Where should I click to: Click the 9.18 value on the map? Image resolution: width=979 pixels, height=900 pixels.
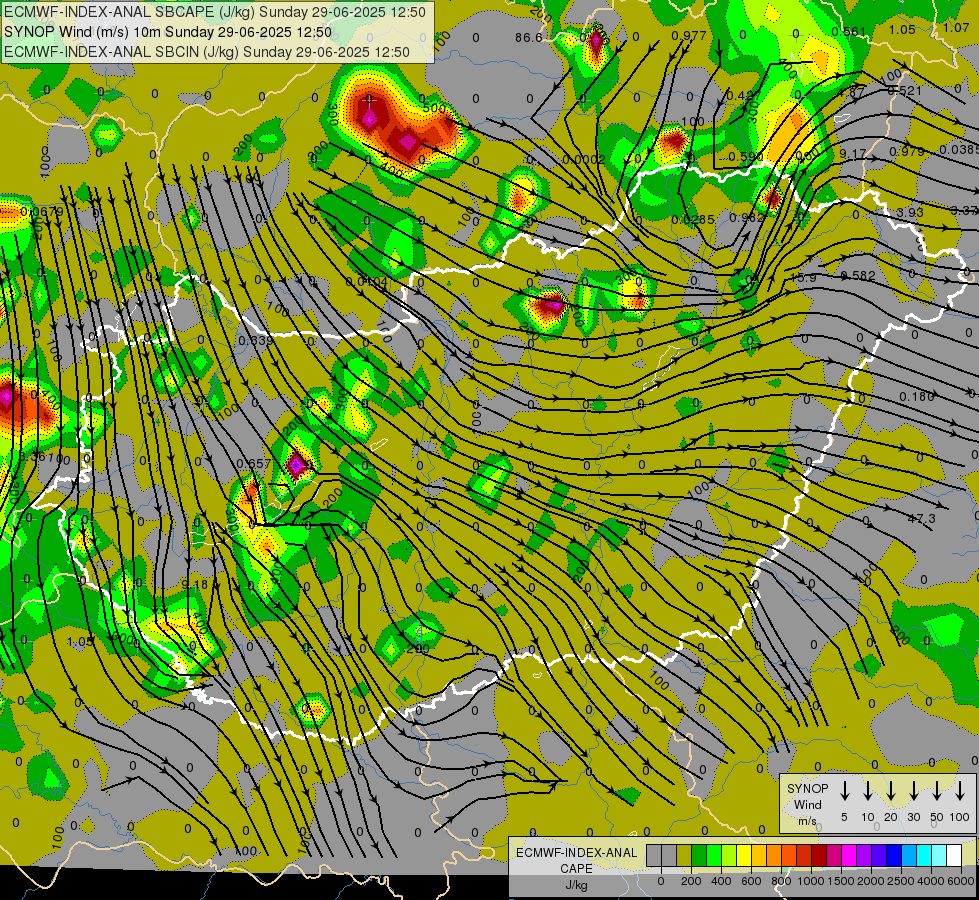click(x=194, y=585)
